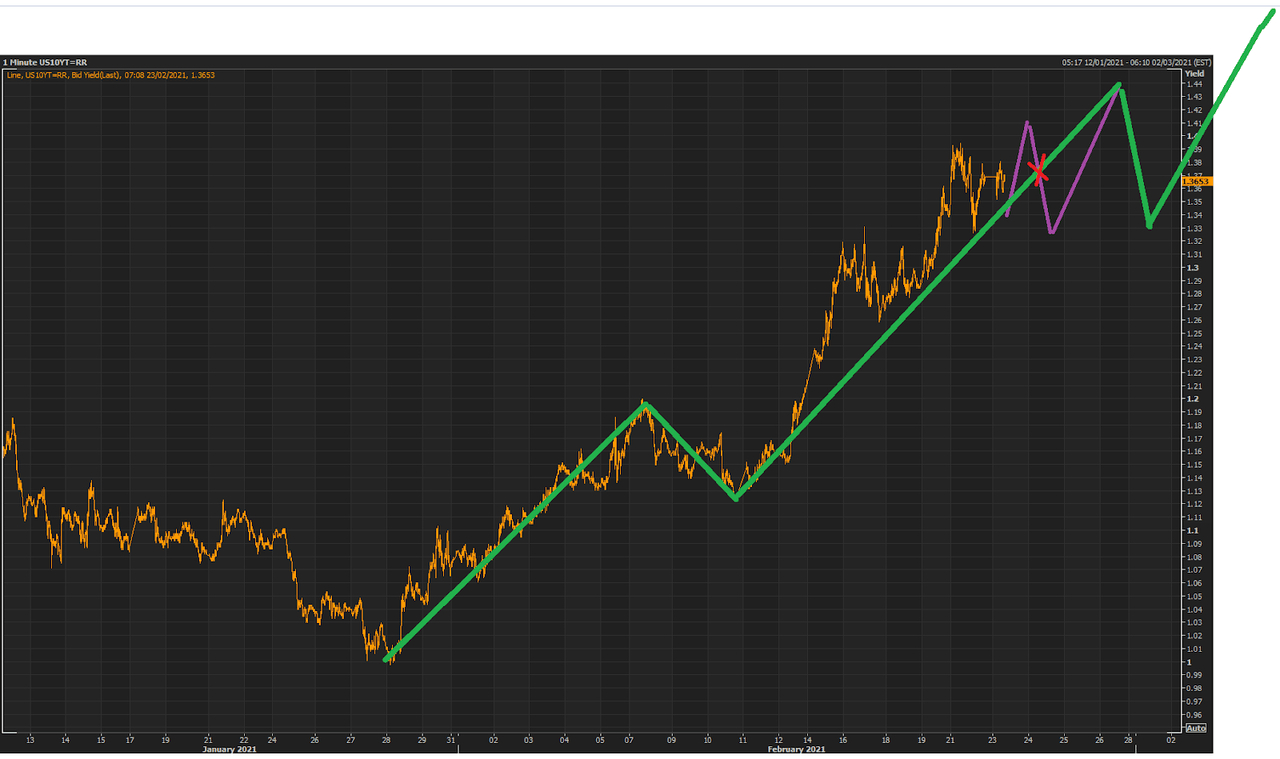Click the chart date range text
Viewport: 1280px width, 759px height.
coord(1136,62)
